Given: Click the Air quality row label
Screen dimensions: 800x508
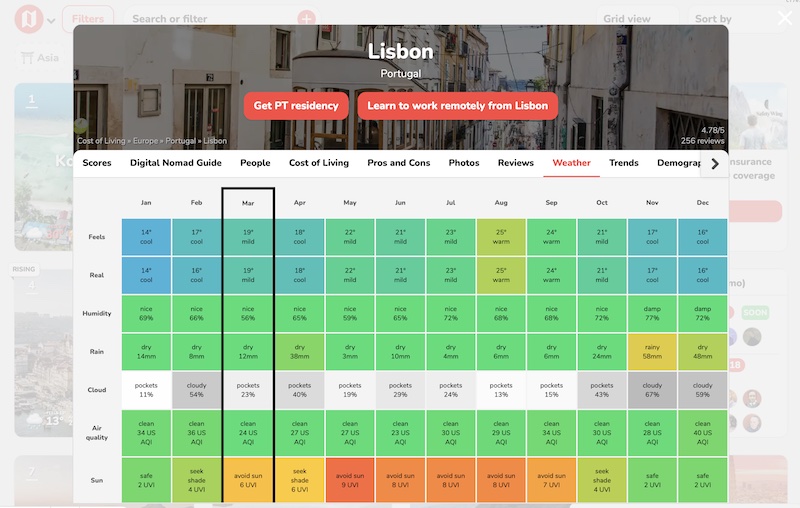Looking at the screenshot, I should pos(96,433).
